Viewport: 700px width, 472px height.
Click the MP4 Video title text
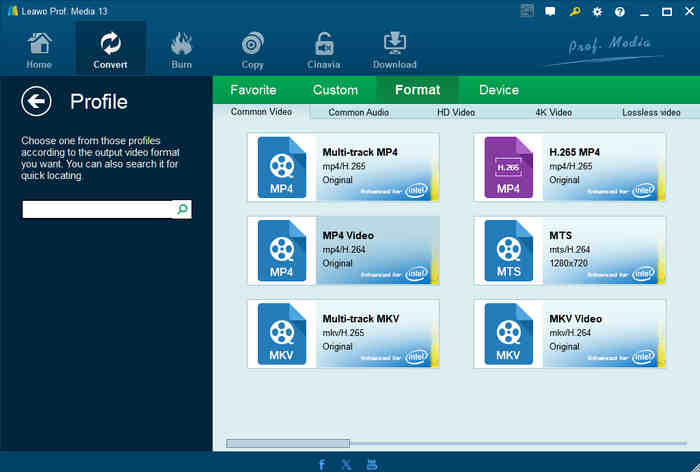coord(348,235)
